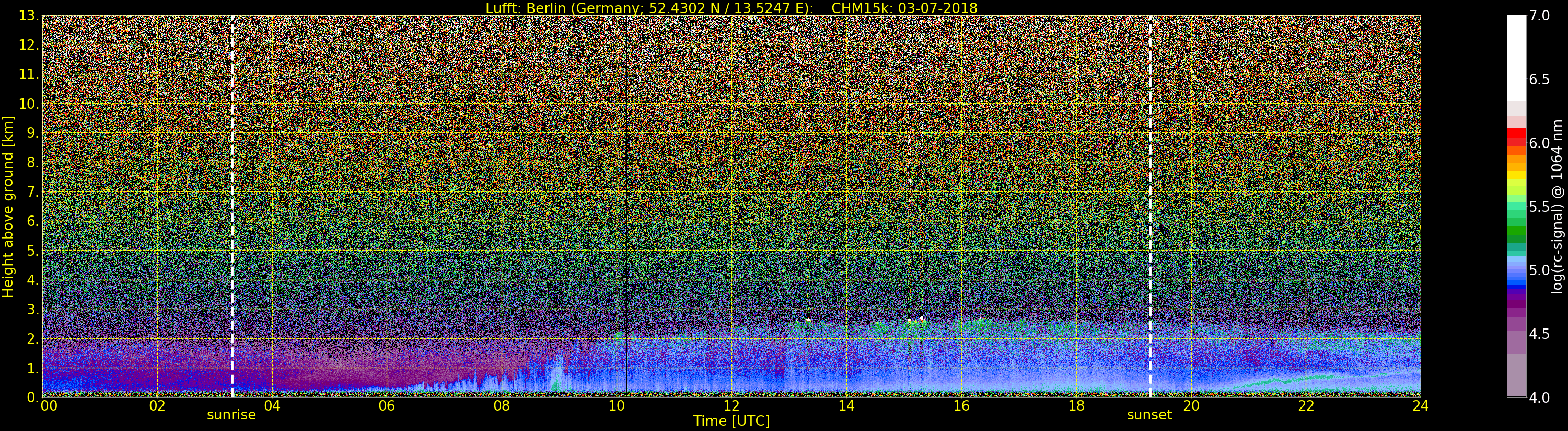Click the 'Height above ground [km]' axis label
Image resolution: width=1568 pixels, height=431 pixels.
pos(8,206)
